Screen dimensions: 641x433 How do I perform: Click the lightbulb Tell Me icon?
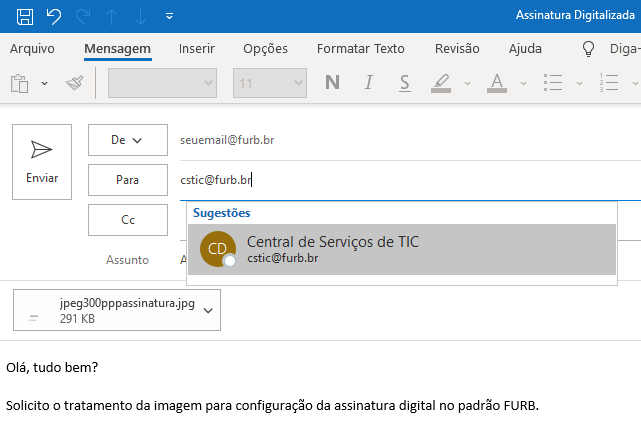point(588,49)
